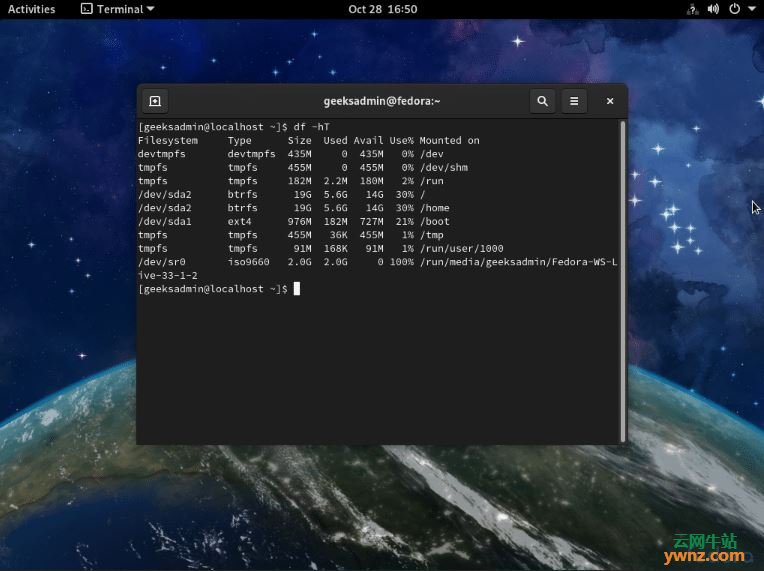Click the 'Mounted on' column header
The height and width of the screenshot is (571, 764).
coord(449,141)
